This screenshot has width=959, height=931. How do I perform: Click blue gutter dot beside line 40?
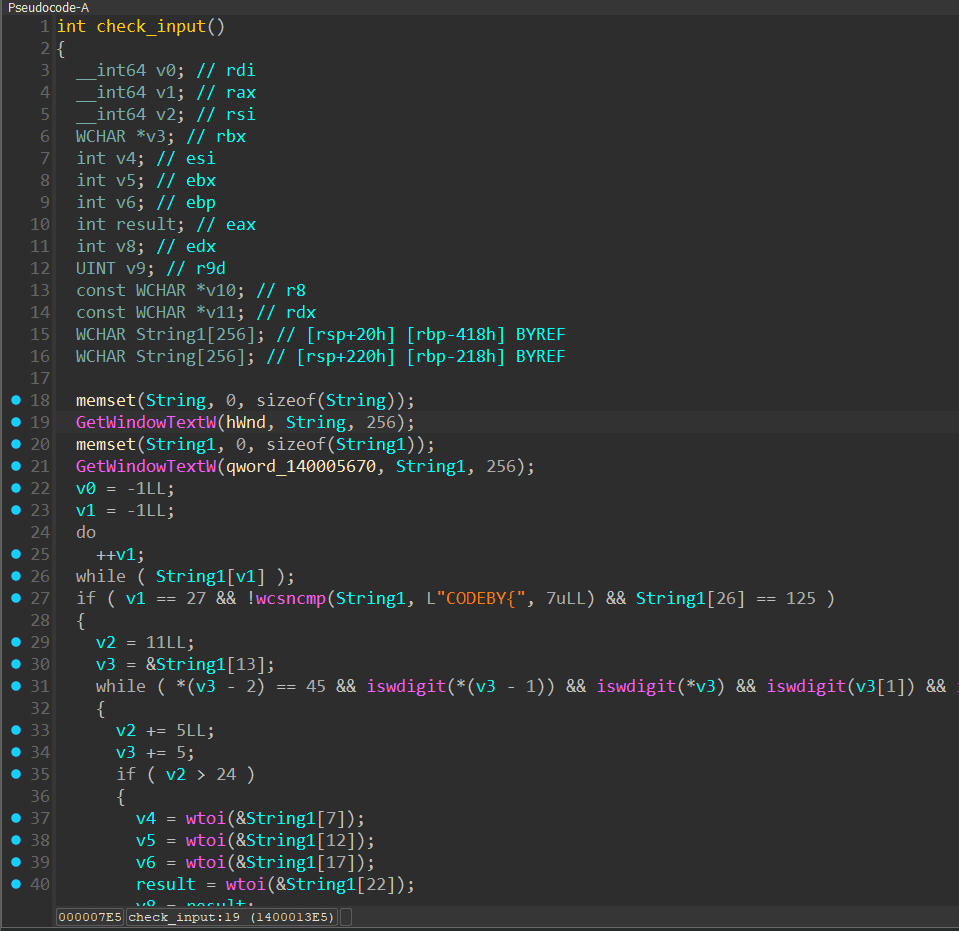click(x=15, y=884)
